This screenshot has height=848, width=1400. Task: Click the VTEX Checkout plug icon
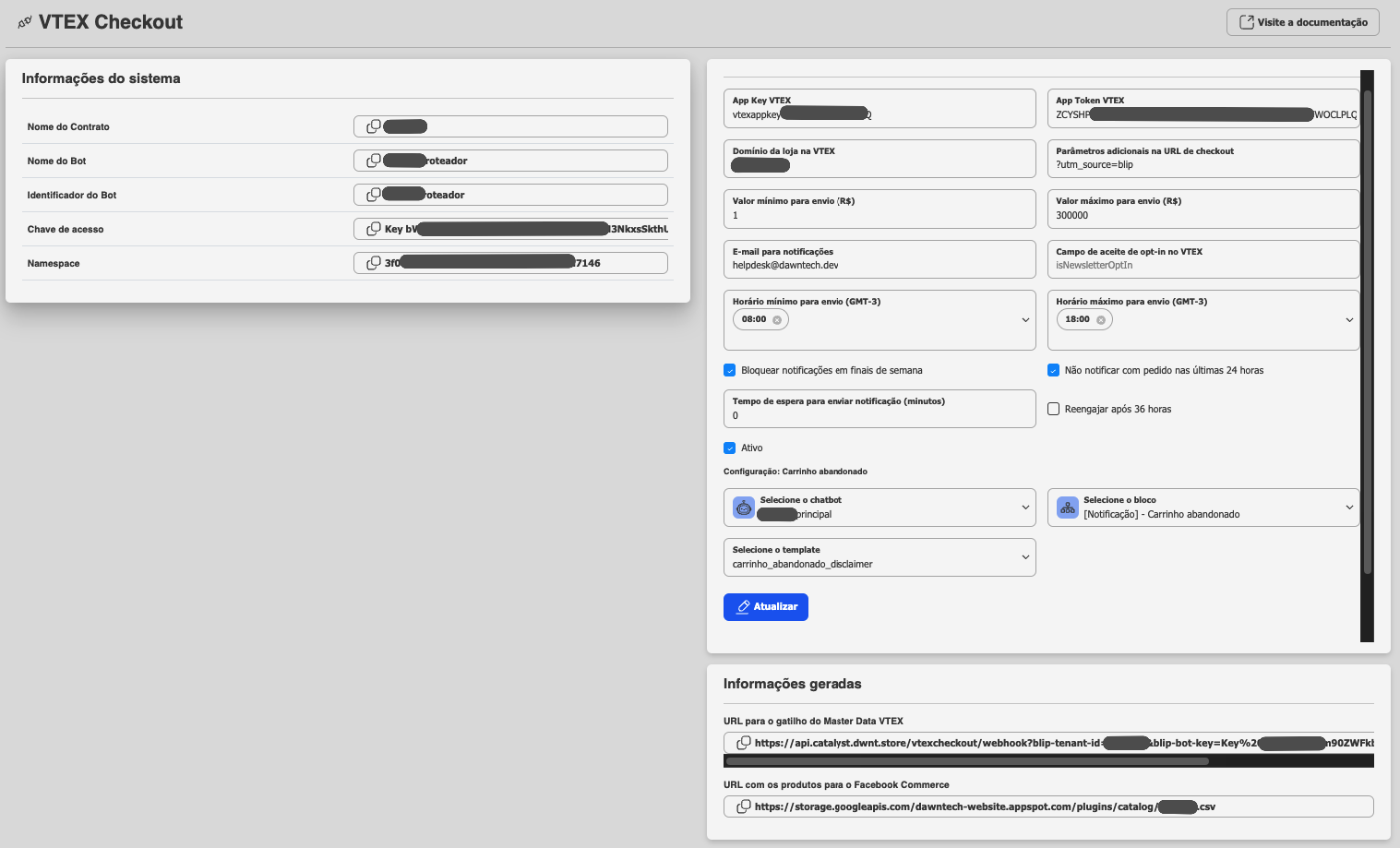[x=25, y=22]
